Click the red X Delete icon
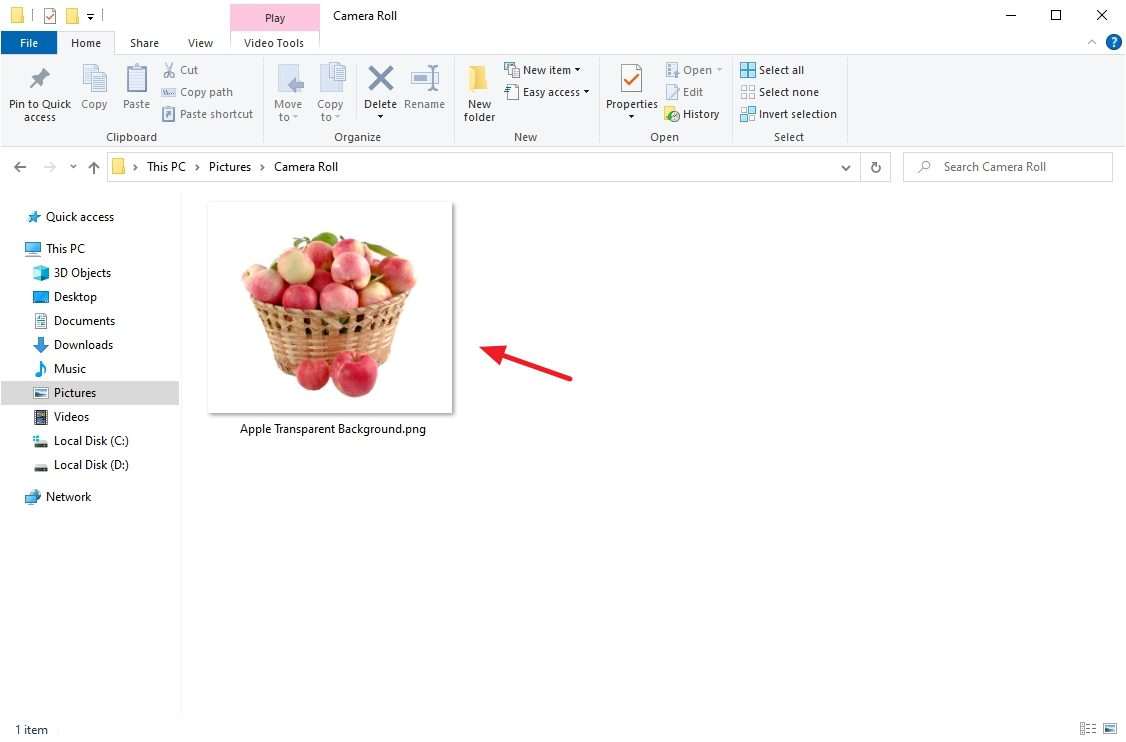The height and width of the screenshot is (742, 1126). [381, 79]
